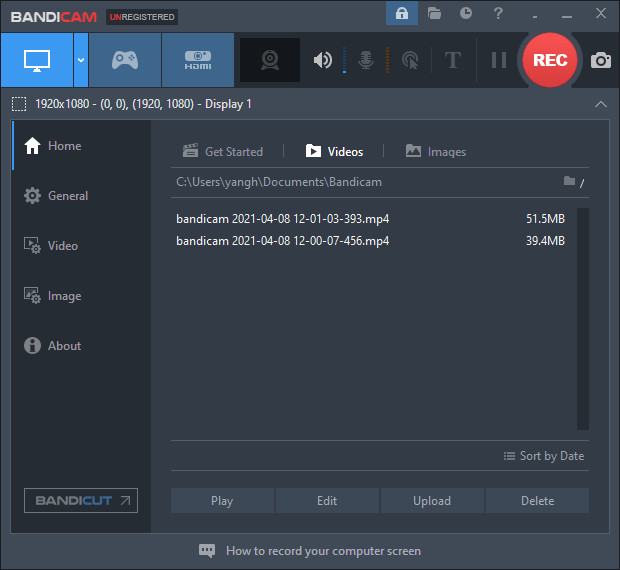Image resolution: width=620 pixels, height=570 pixels.
Task: Toggle mouse cursor effects icon
Action: coord(410,60)
